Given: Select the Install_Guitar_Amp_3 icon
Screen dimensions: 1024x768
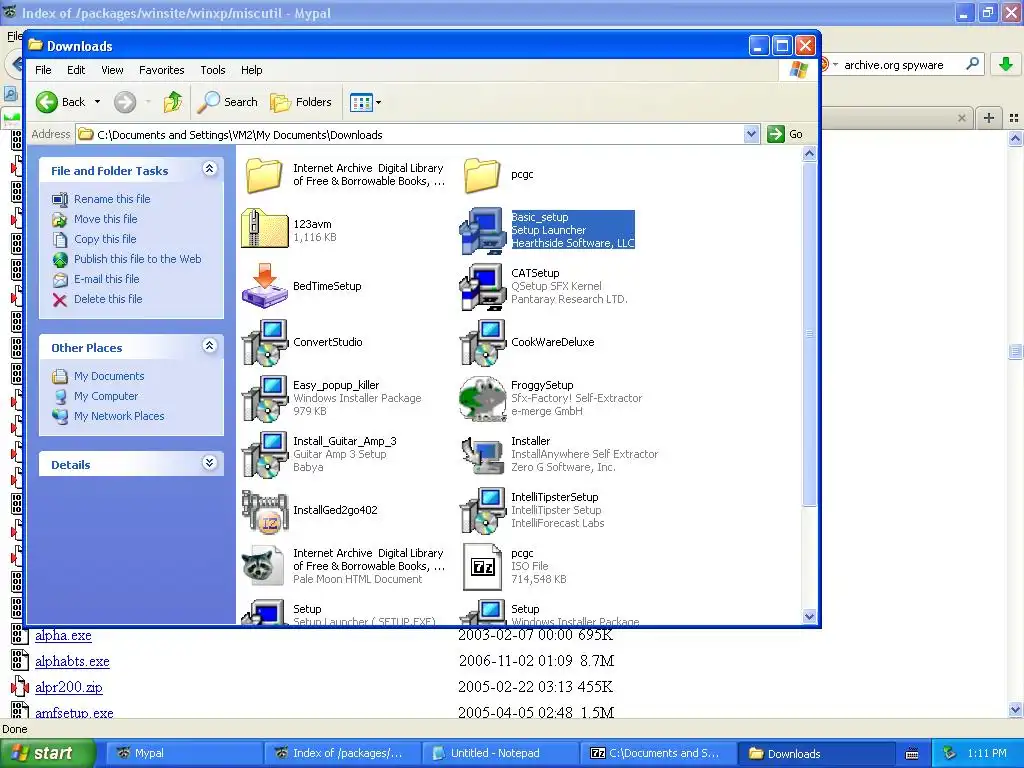Looking at the screenshot, I should click(264, 455).
